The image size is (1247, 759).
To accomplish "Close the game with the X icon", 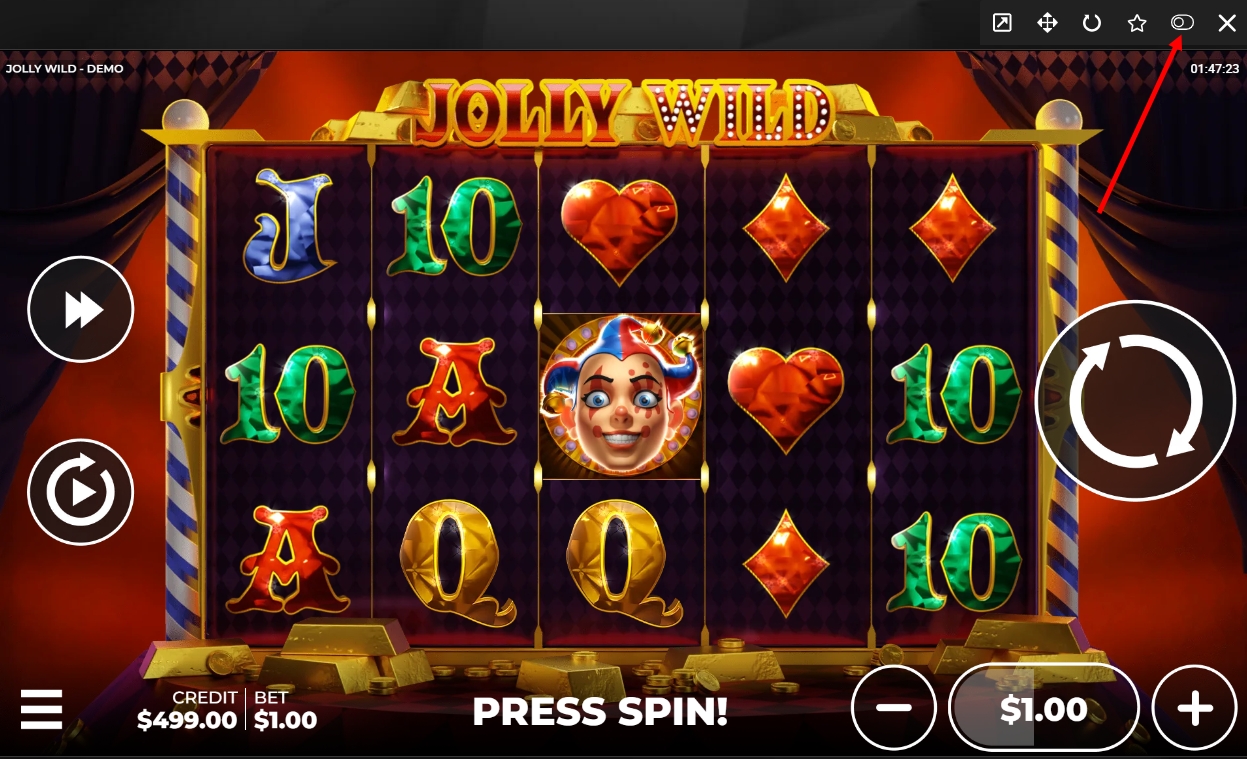I will click(x=1227, y=23).
